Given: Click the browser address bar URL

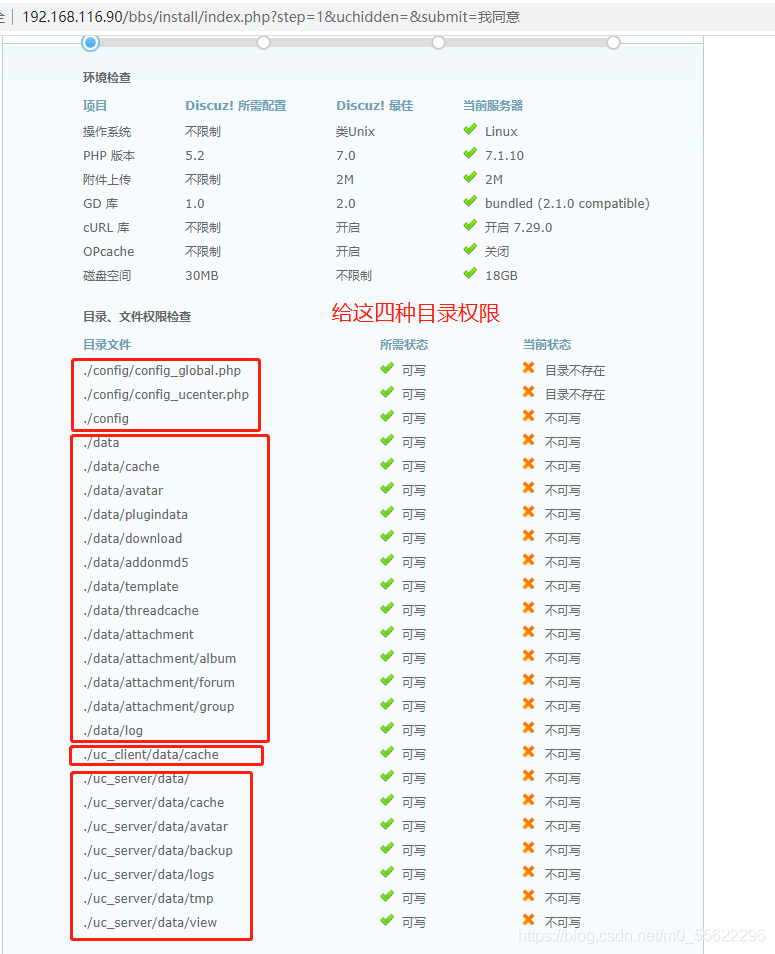Looking at the screenshot, I should (x=271, y=16).
